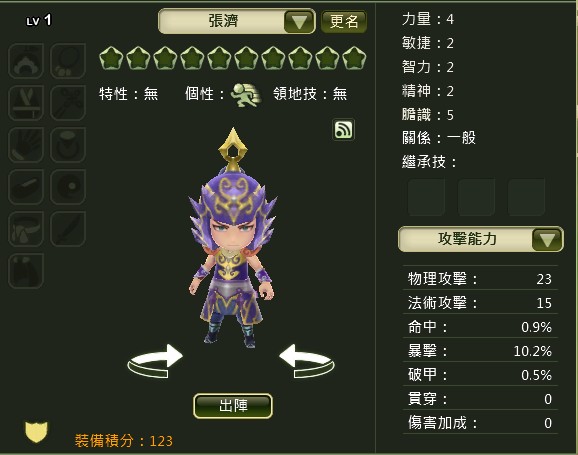Click the yellow shield icon
Viewport: 578px width, 455px height.
coord(36,432)
